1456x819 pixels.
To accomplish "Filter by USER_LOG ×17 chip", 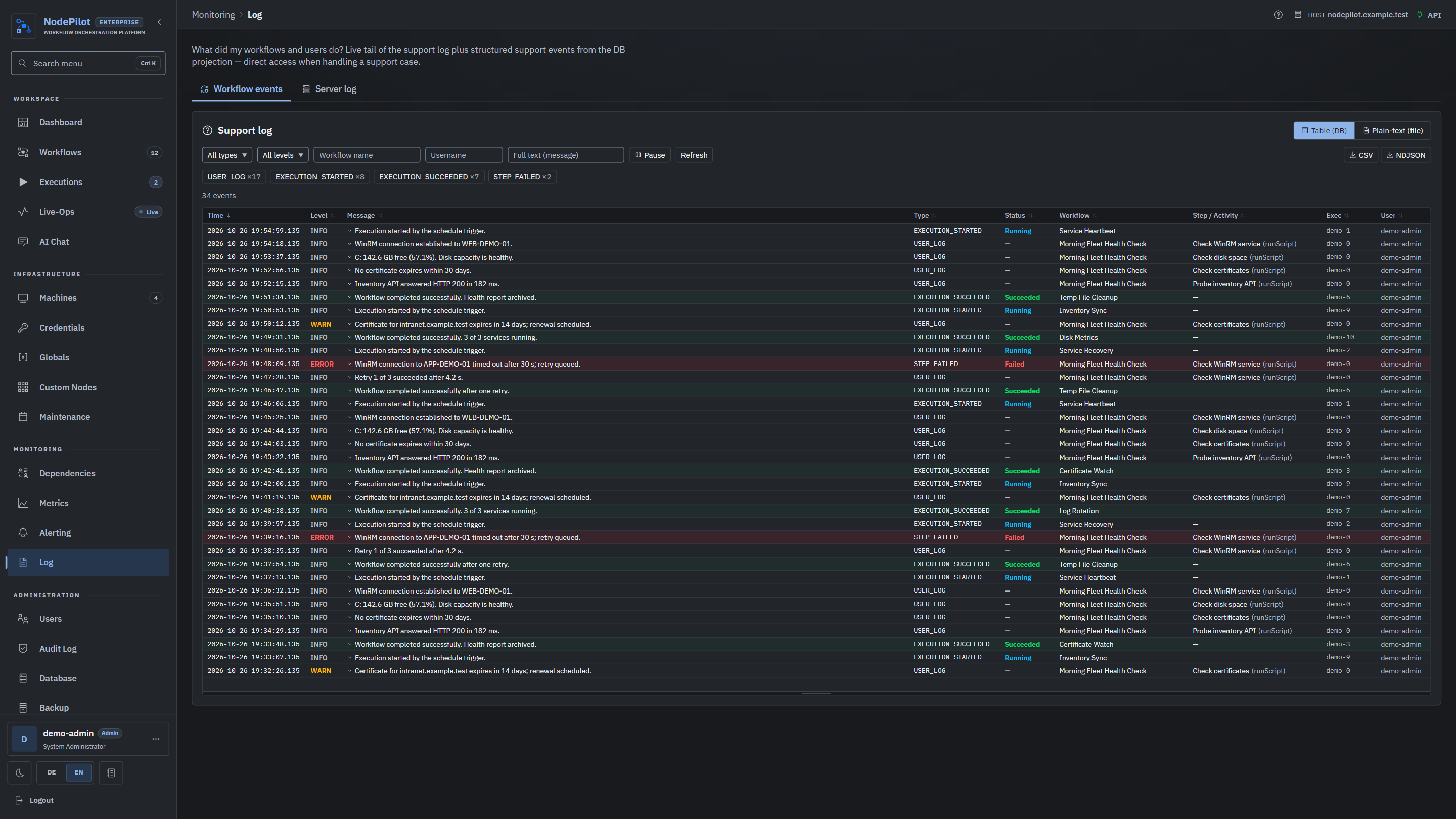I will [234, 177].
